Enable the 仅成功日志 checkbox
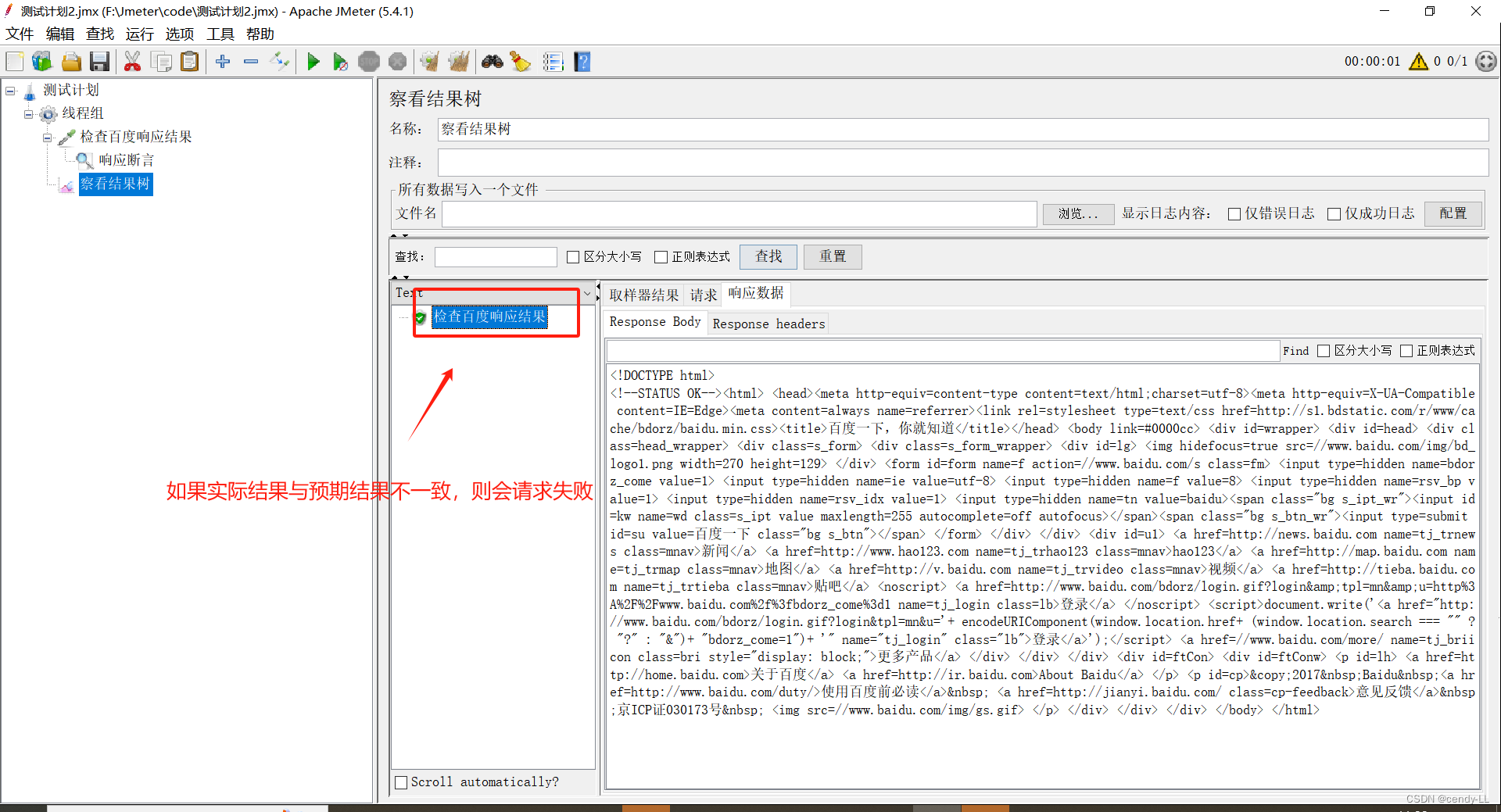The image size is (1501, 812). pos(1334,214)
